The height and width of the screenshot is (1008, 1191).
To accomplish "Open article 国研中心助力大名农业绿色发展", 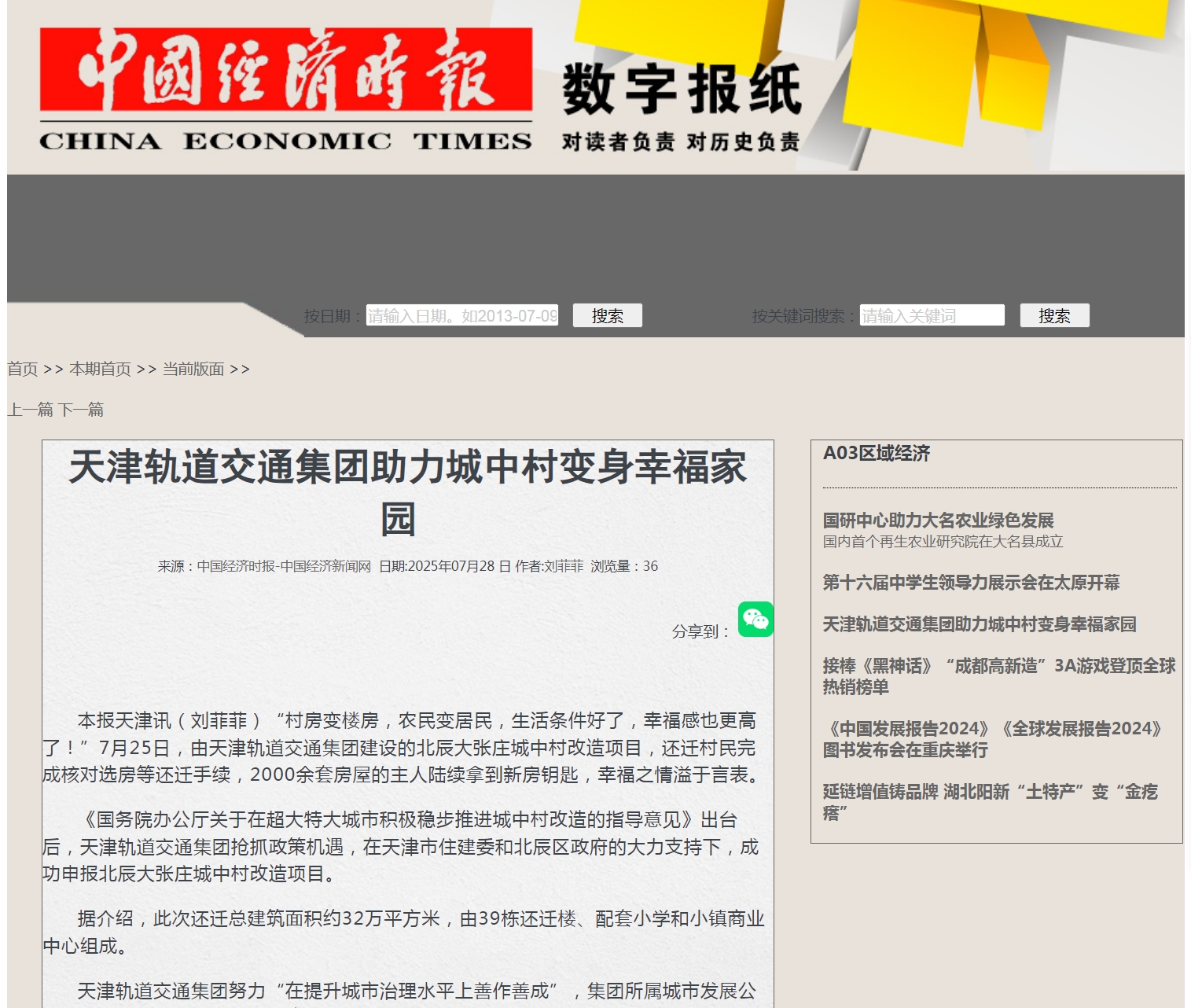I will click(938, 520).
